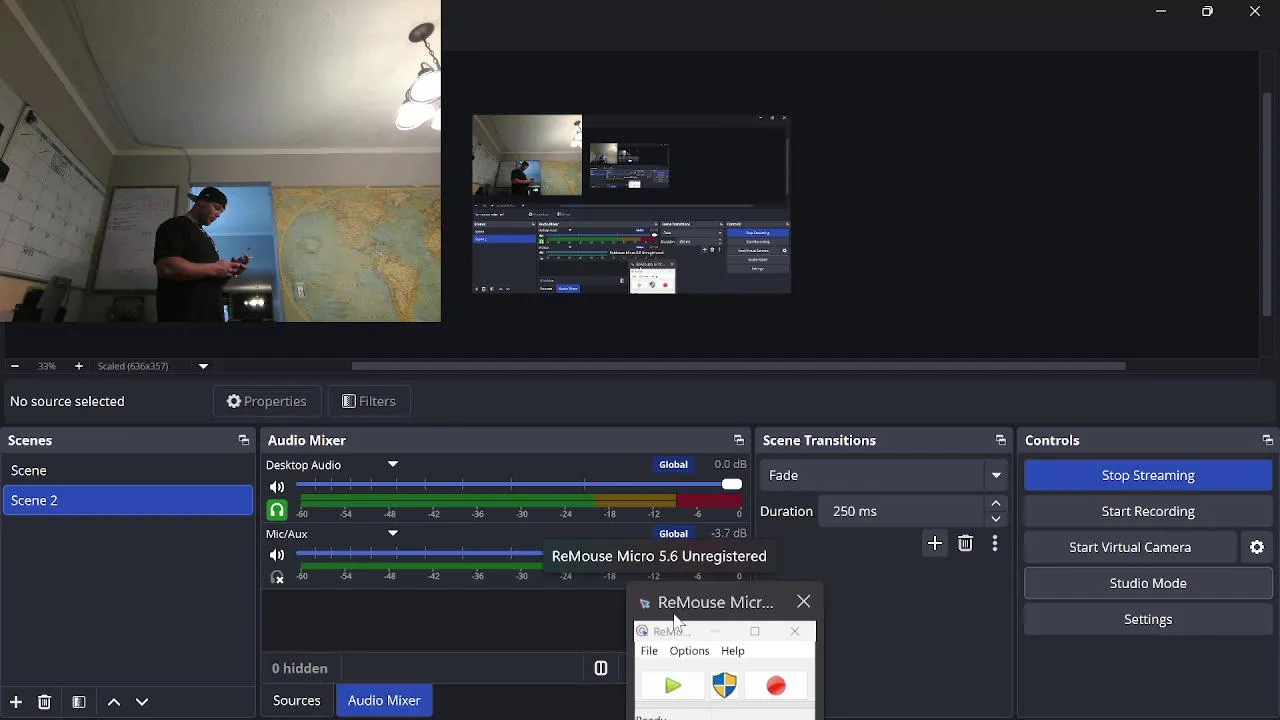Pop out the Scene Transitions dock
Screen dimensions: 1280x720
(x=1001, y=440)
